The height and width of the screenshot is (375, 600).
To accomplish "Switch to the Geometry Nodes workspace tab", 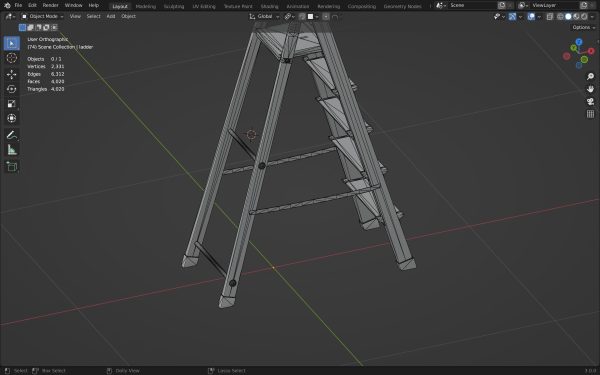I will (x=402, y=6).
